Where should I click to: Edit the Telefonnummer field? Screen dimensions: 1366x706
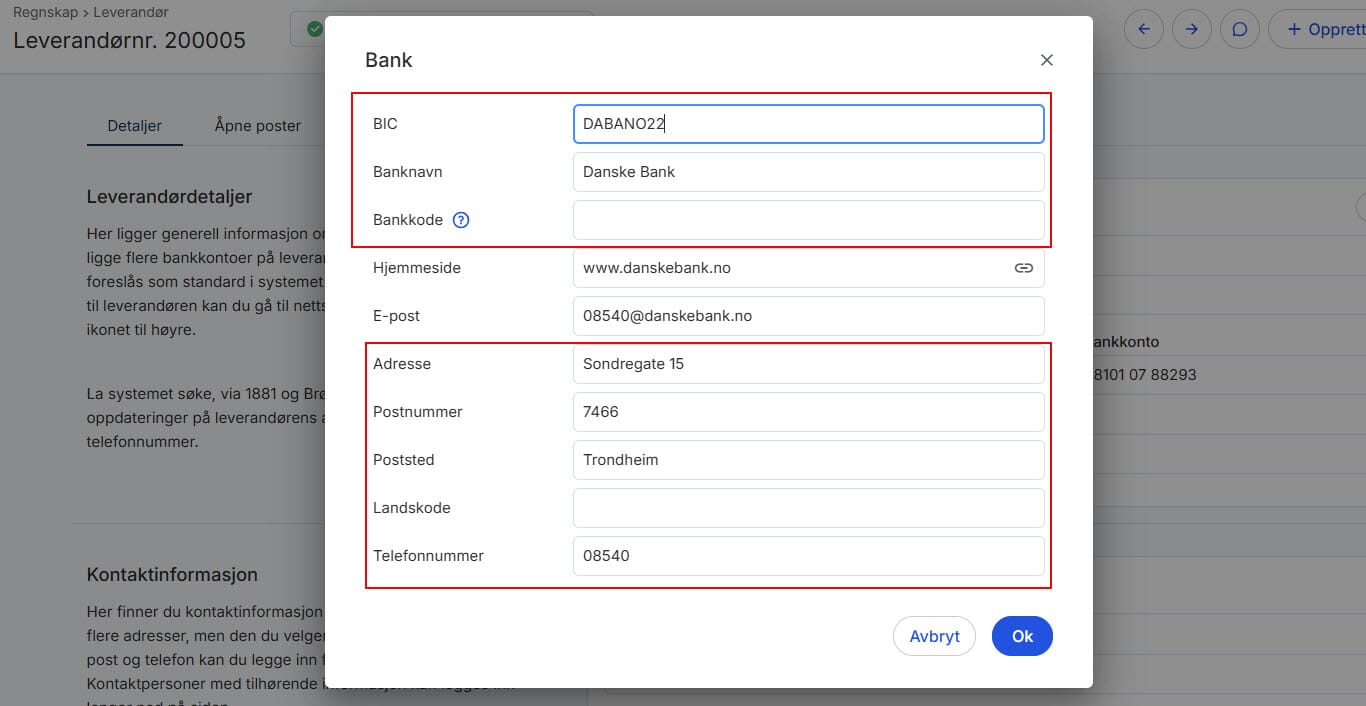[x=808, y=556]
